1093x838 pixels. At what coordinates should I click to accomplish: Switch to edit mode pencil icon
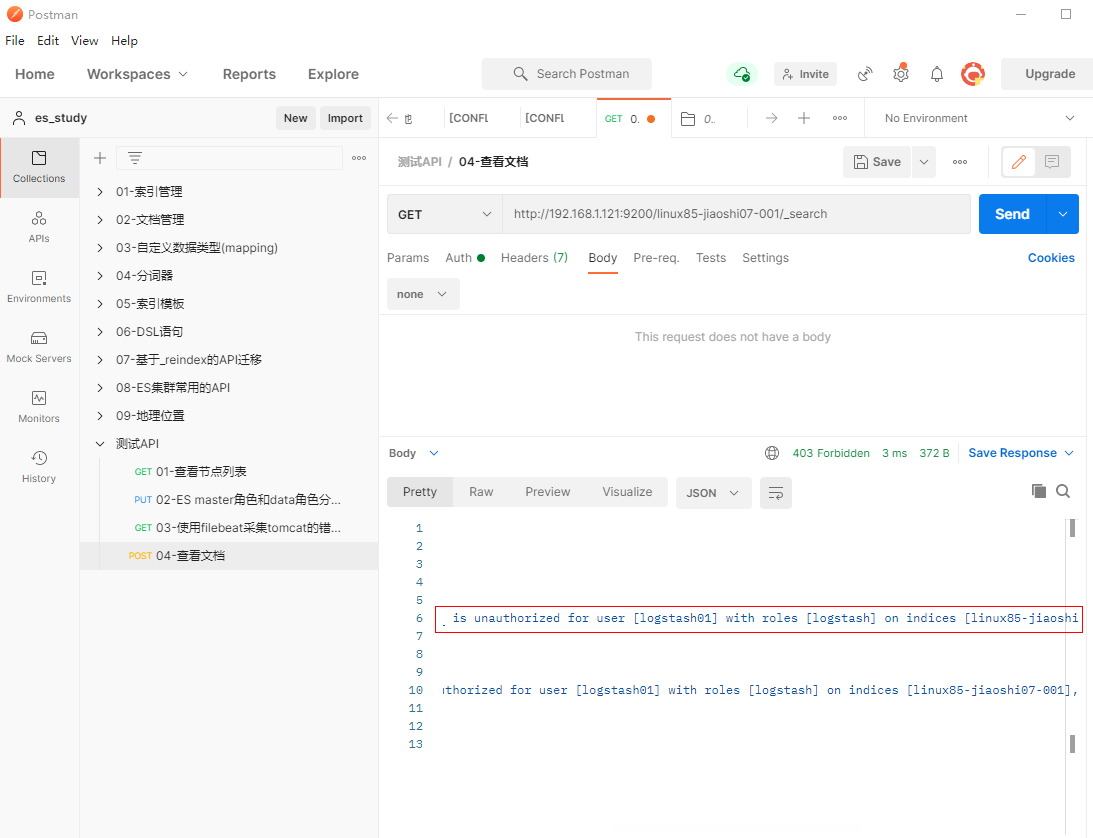click(x=1018, y=162)
